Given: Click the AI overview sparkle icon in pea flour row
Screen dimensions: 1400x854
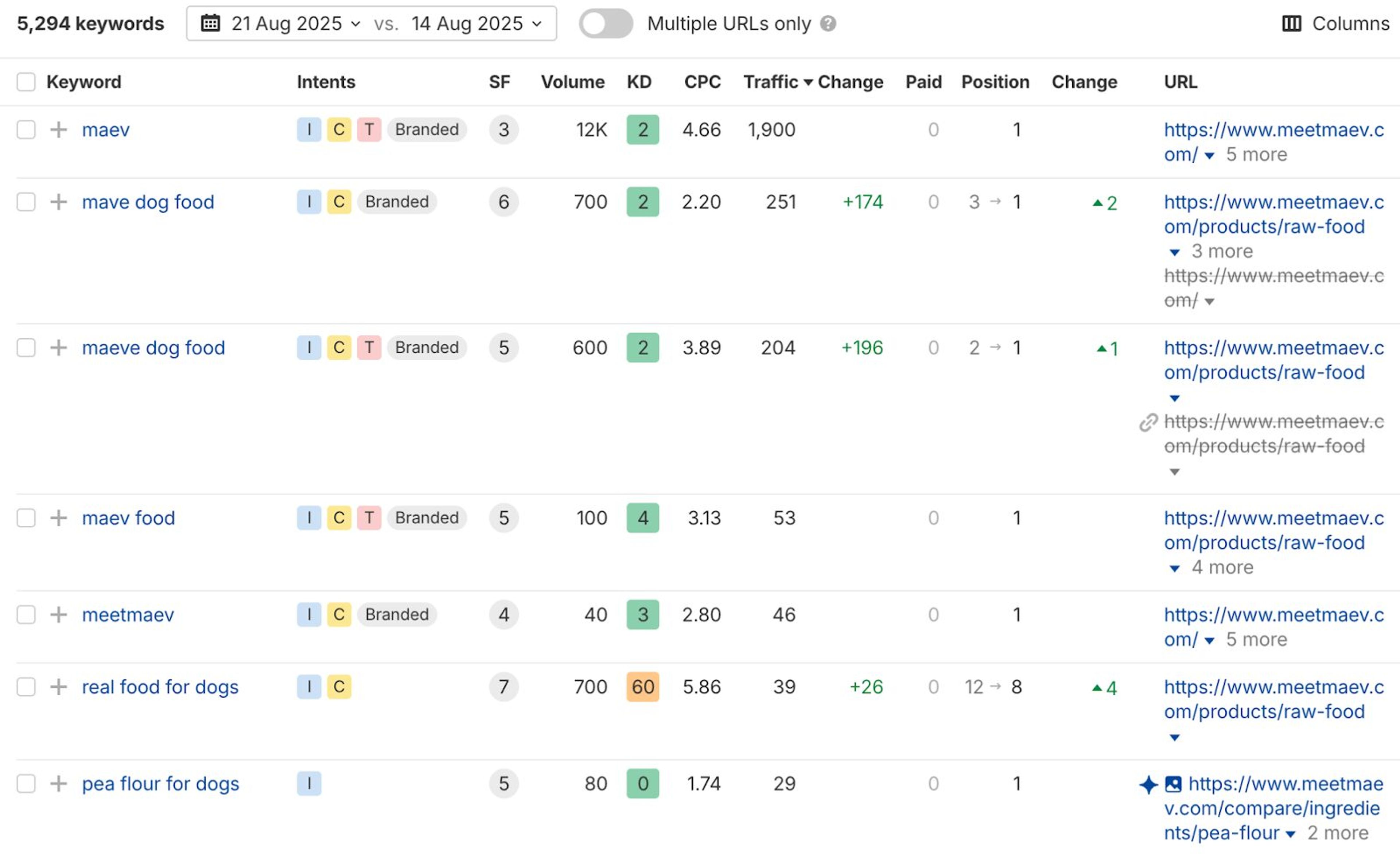Looking at the screenshot, I should pos(1148,785).
